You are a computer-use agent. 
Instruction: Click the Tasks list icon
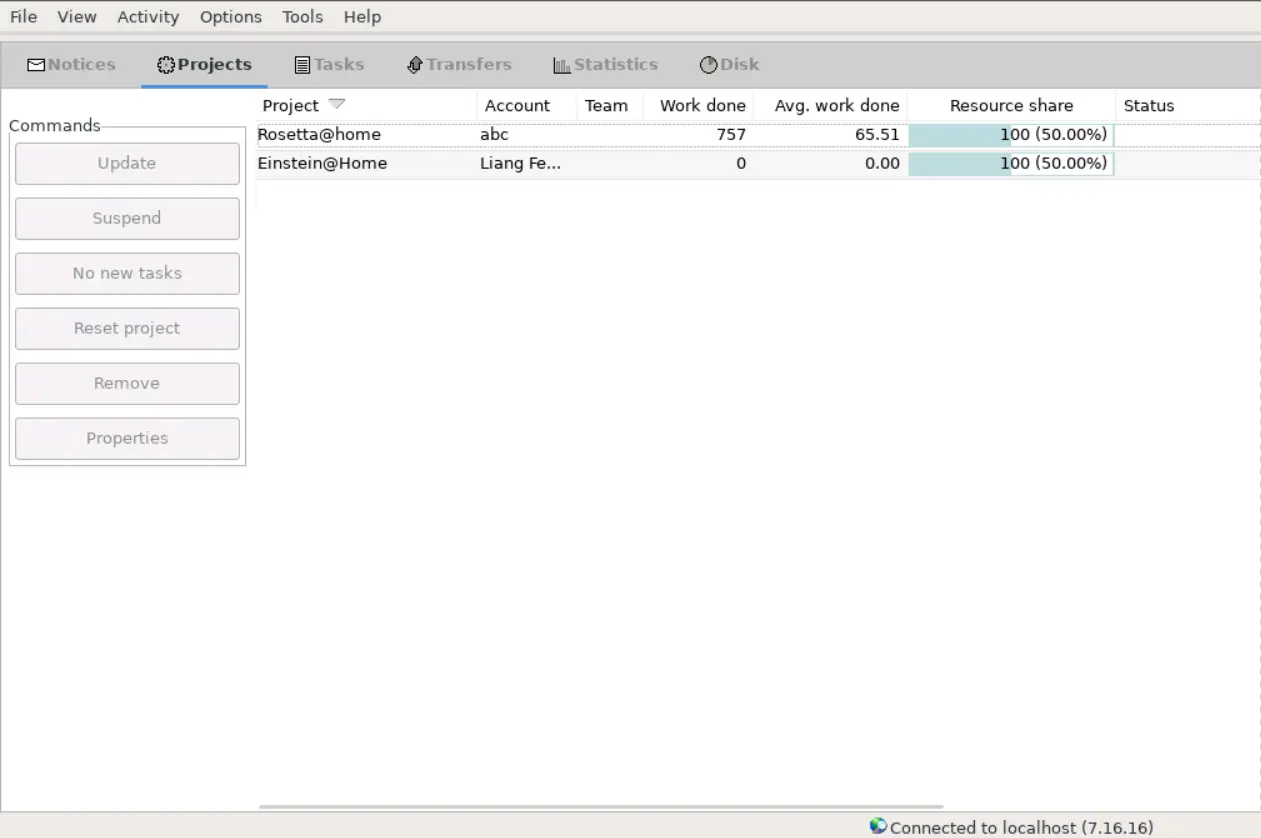click(x=302, y=65)
